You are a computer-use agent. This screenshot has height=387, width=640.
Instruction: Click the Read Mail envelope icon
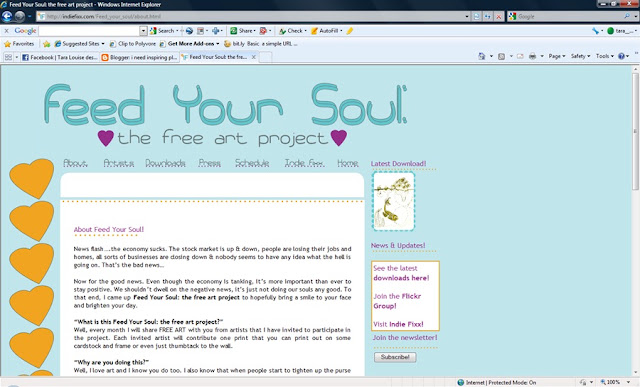coord(520,56)
